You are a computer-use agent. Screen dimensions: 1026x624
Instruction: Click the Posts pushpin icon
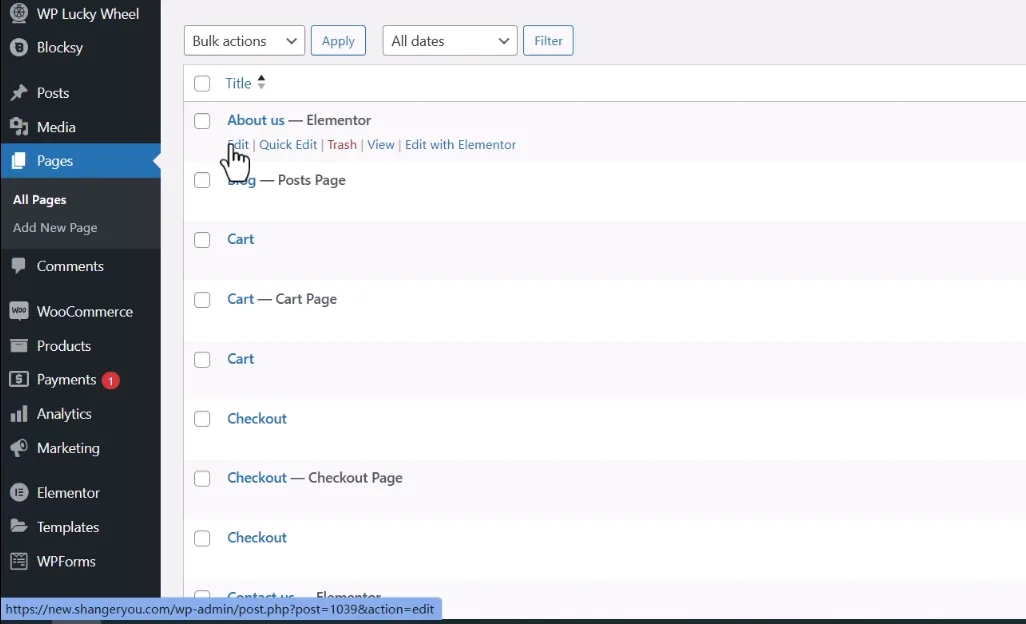19,93
